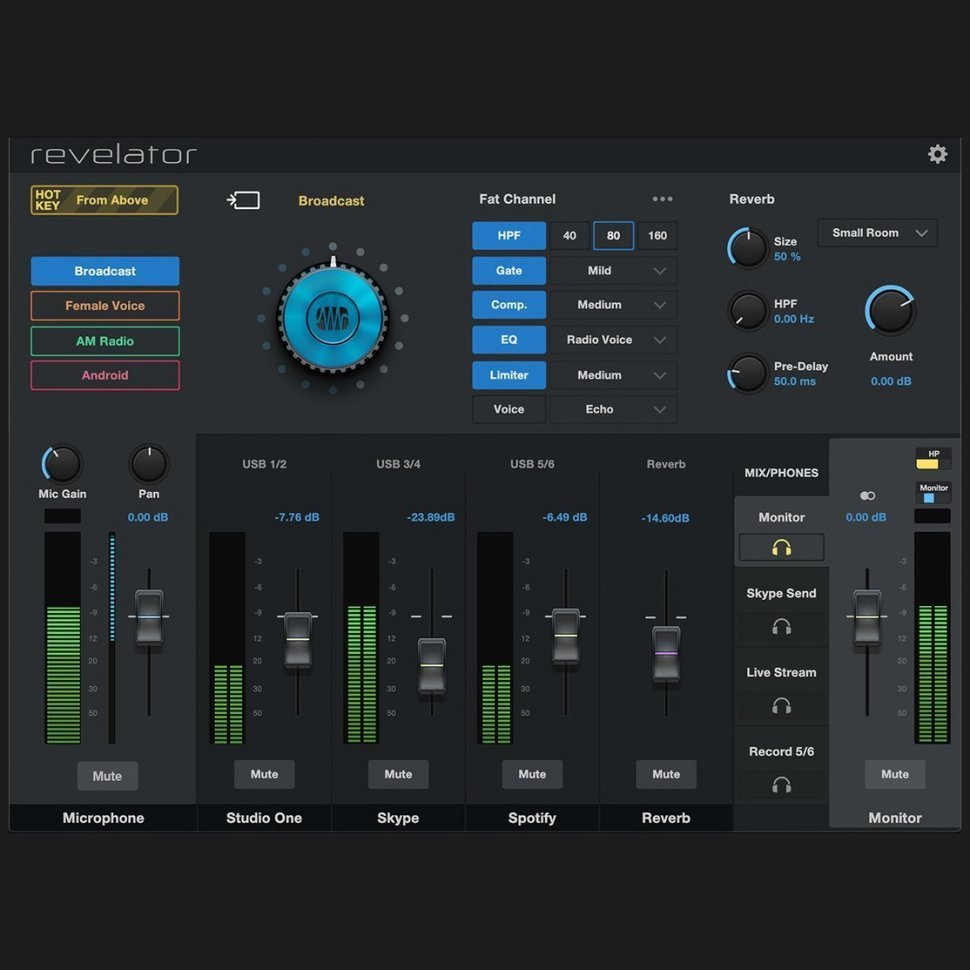This screenshot has width=970, height=970.
Task: Mute the Spotify channel
Action: click(532, 774)
